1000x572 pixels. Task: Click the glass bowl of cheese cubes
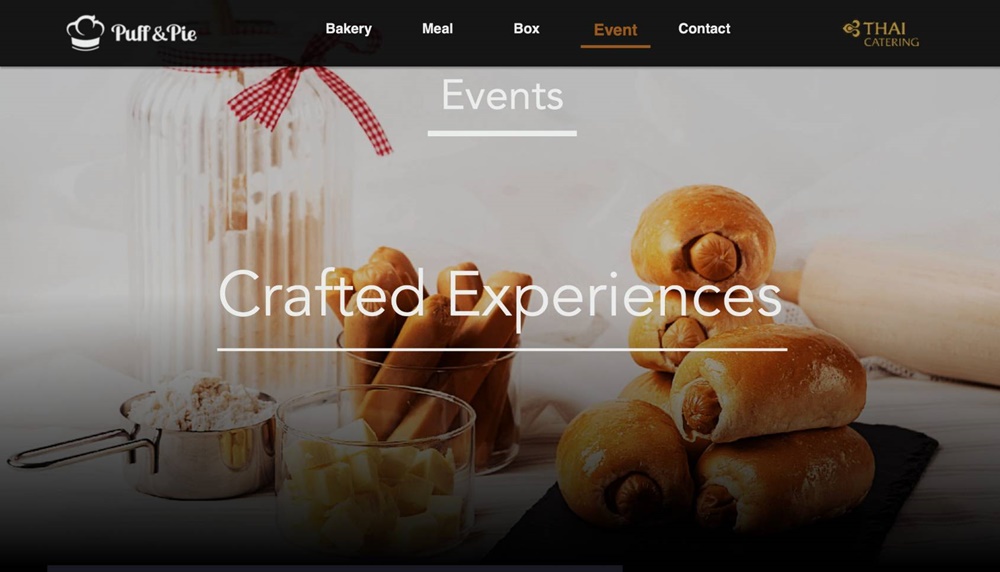coord(375,472)
